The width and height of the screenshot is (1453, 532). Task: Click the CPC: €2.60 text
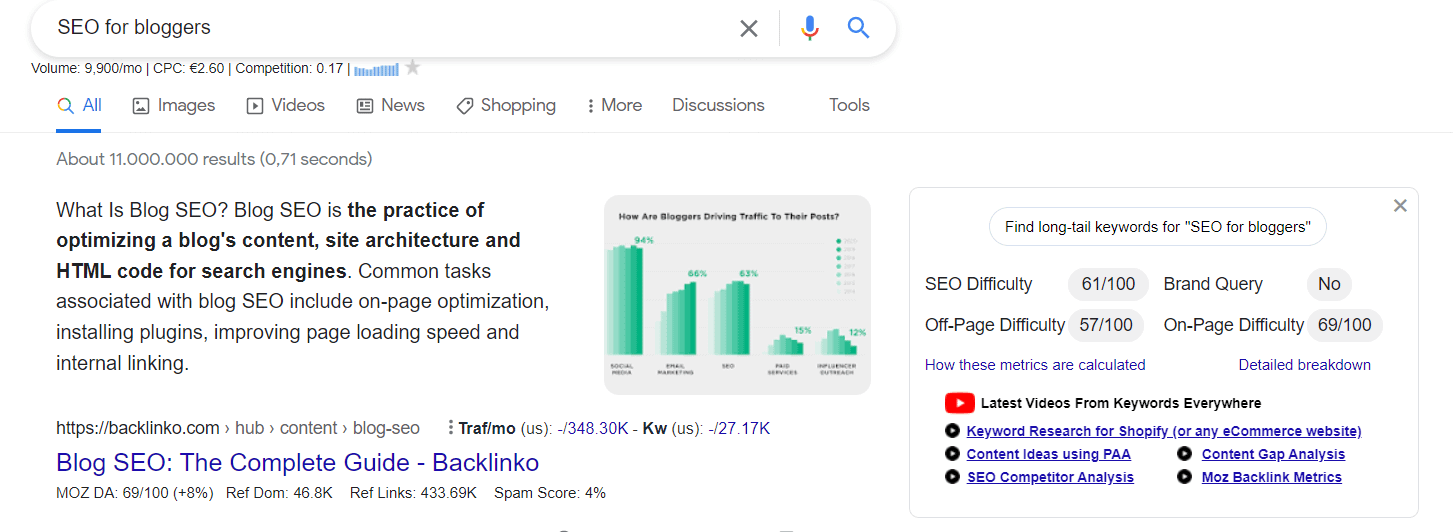coord(188,69)
